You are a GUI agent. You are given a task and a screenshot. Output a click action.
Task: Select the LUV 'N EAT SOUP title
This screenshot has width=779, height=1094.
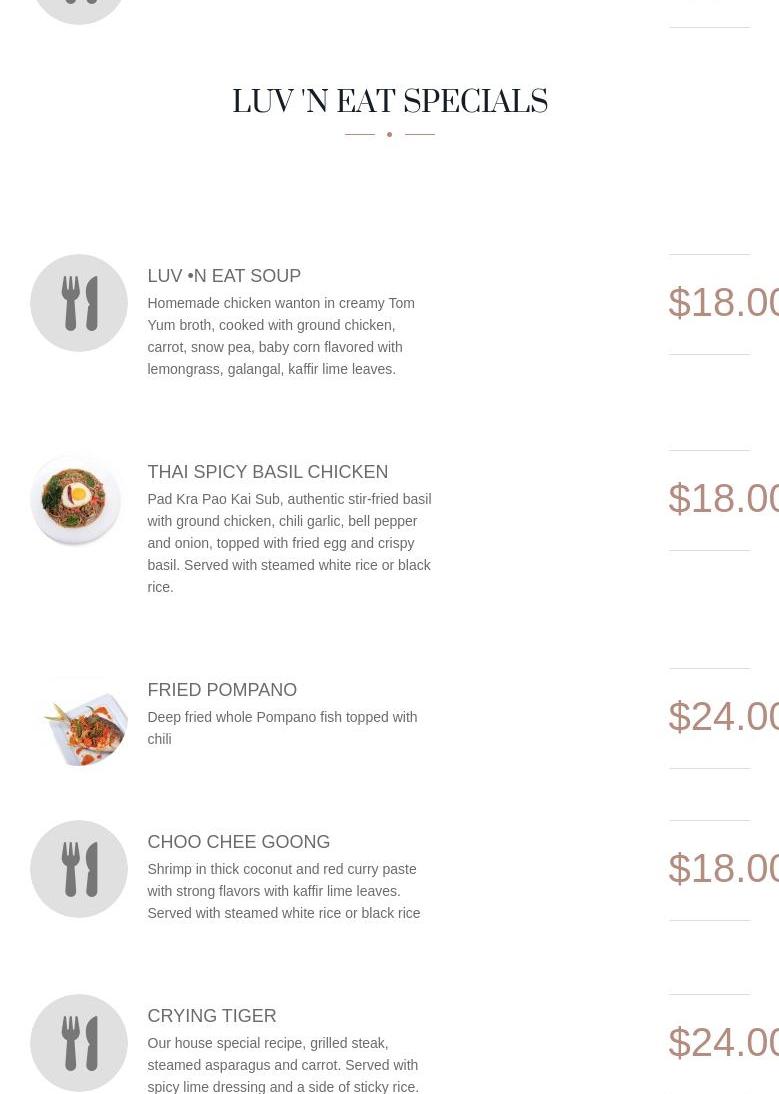click(x=224, y=276)
